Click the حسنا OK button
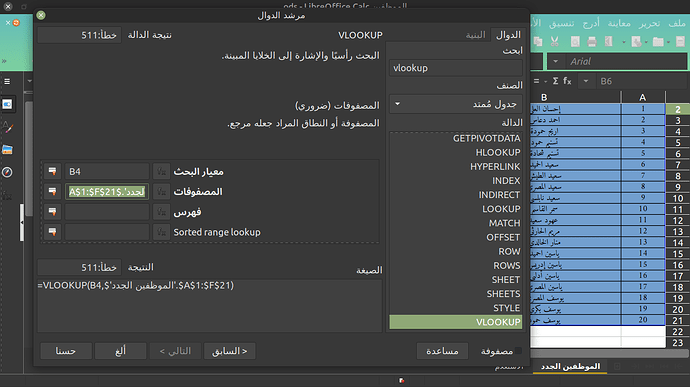The width and height of the screenshot is (690, 387). click(66, 351)
